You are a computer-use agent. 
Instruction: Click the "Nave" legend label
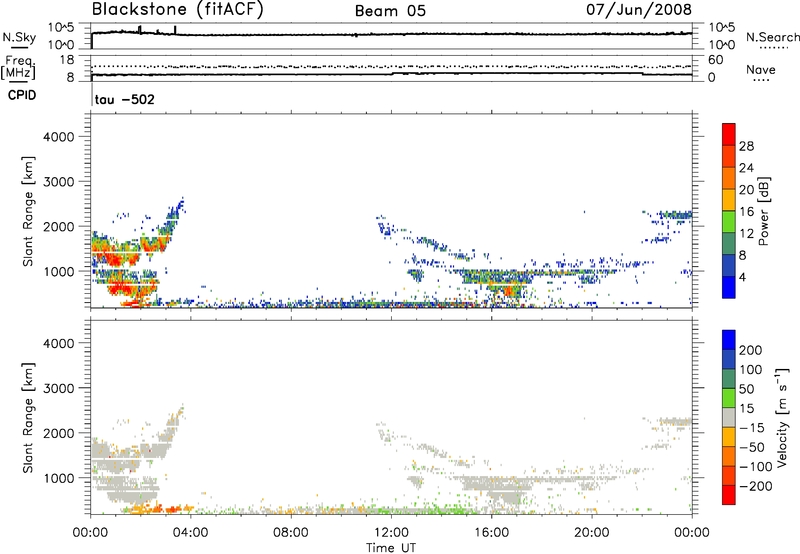pos(761,69)
